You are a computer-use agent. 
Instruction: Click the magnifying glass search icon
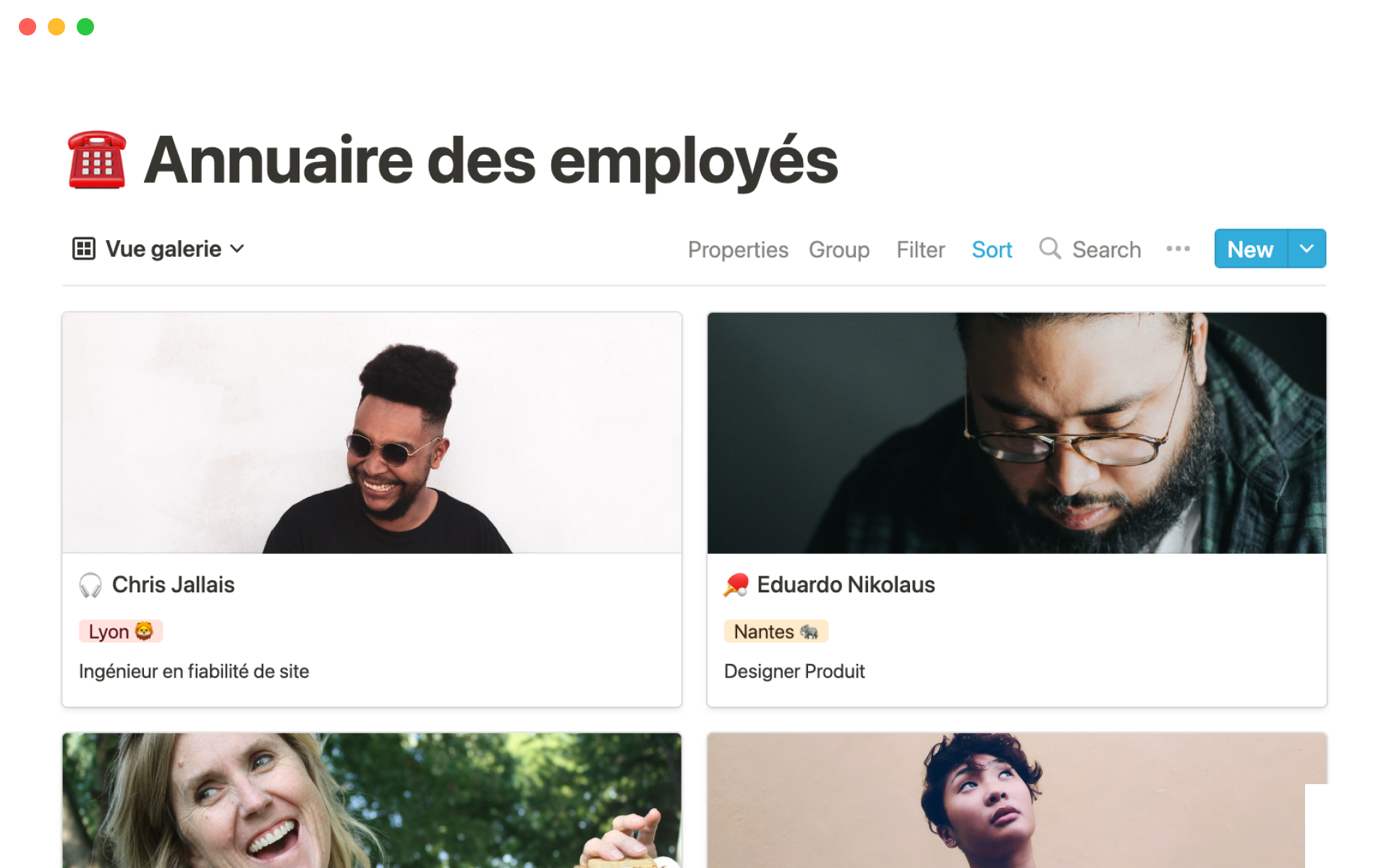[x=1050, y=248]
